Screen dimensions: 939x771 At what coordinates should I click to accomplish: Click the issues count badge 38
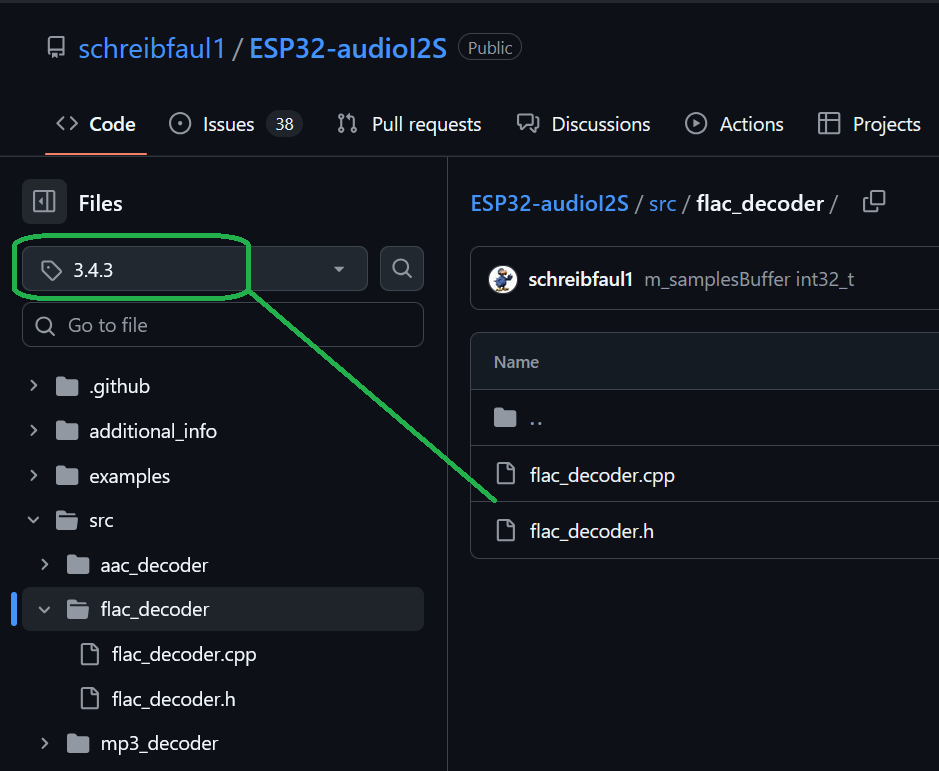coord(284,124)
